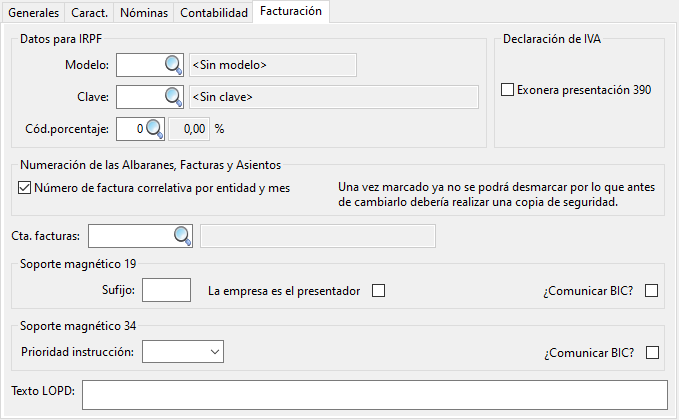
Task: Toggle Número de factura correlativa checkbox
Action: coord(25,187)
